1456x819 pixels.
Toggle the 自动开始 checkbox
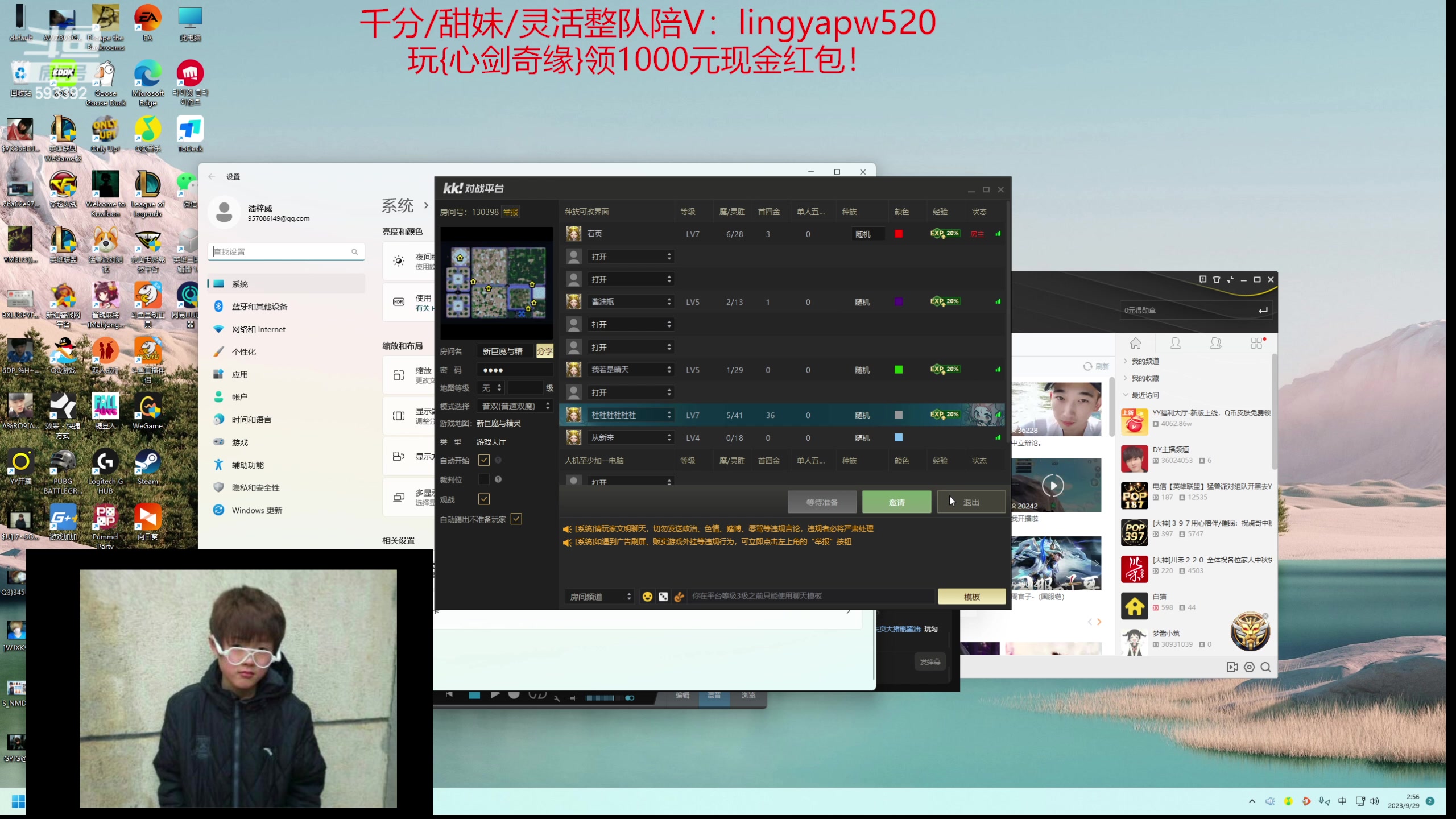[484, 460]
